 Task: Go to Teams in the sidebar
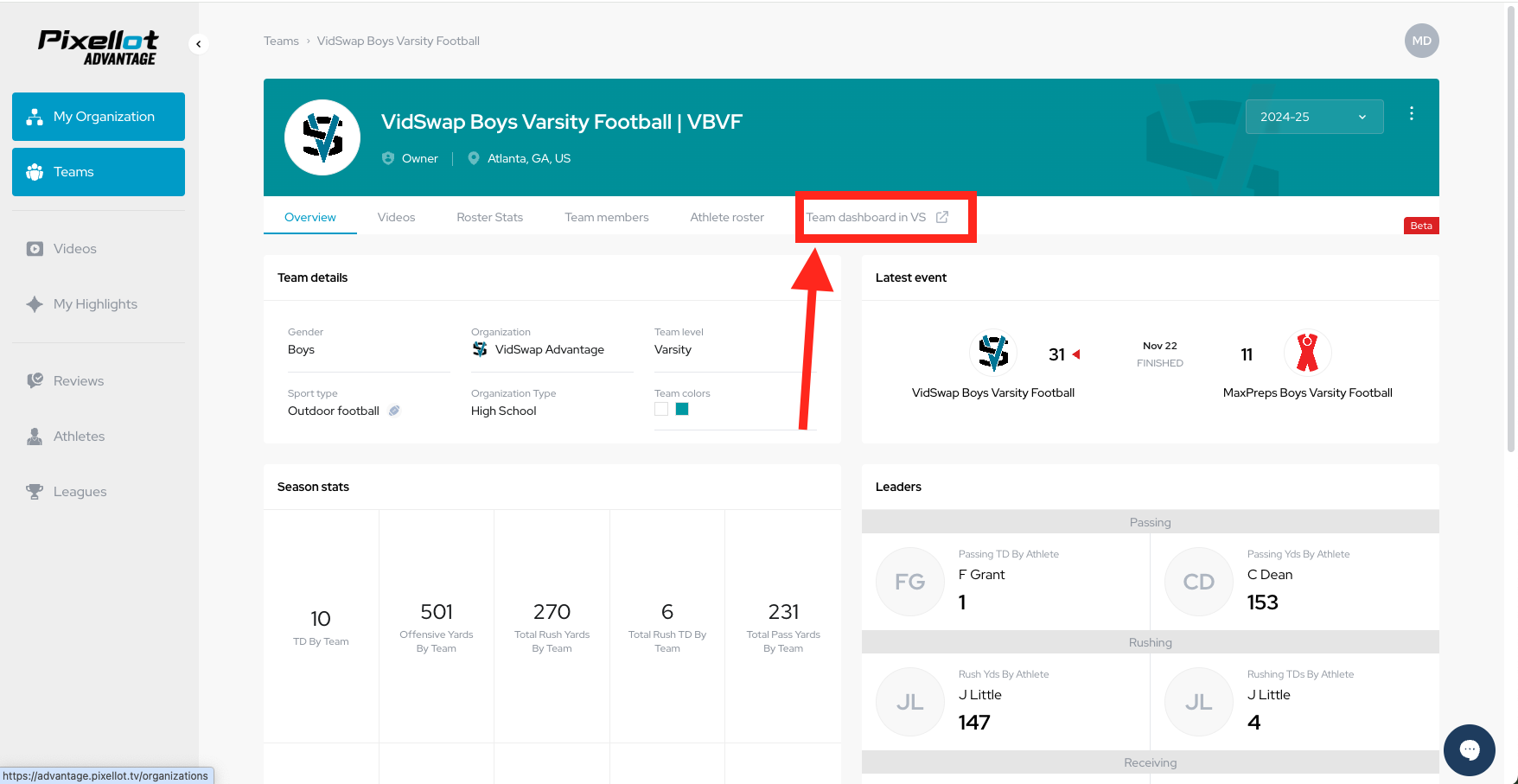[x=99, y=172]
